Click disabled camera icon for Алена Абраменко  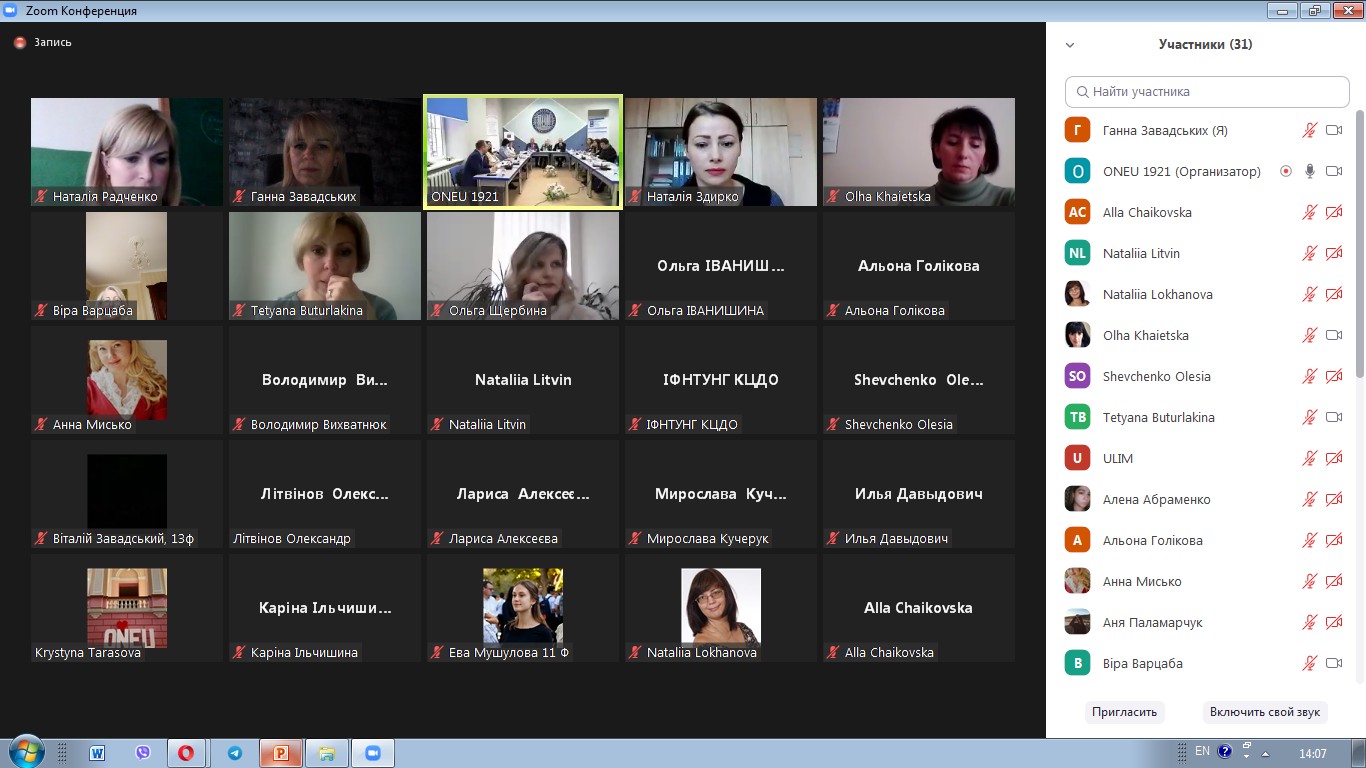coord(1334,499)
